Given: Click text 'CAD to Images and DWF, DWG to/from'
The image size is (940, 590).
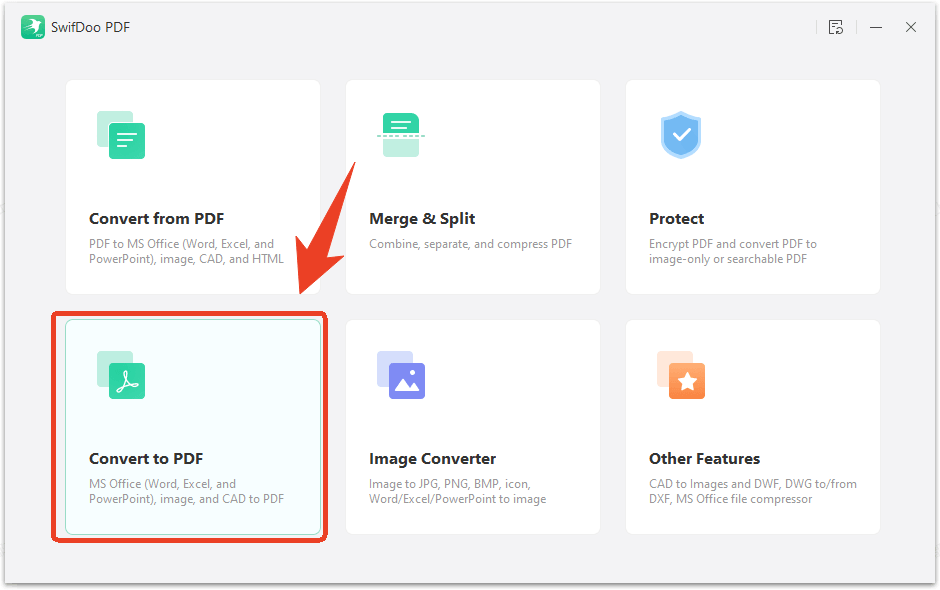Looking at the screenshot, I should [753, 484].
